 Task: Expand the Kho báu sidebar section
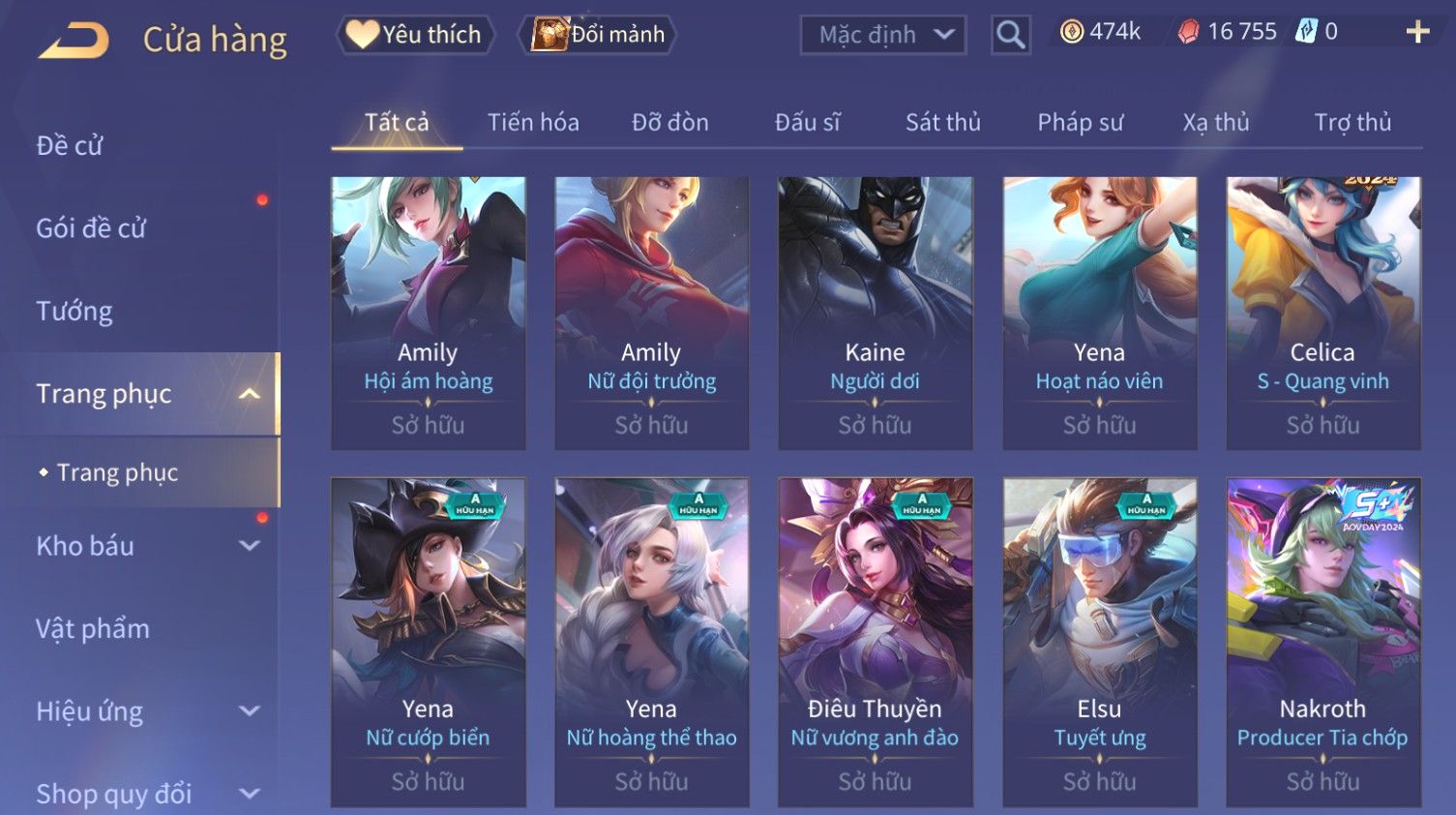click(249, 546)
